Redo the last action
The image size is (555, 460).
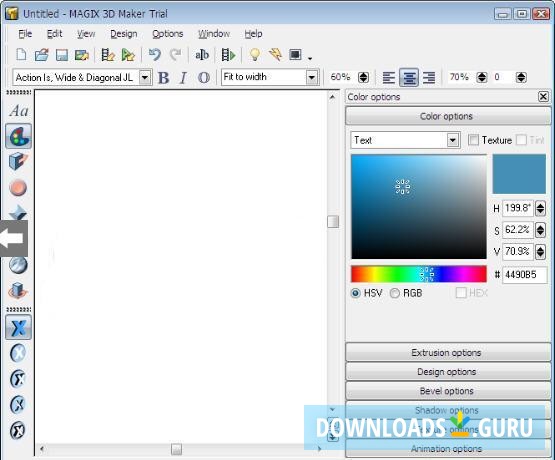point(175,55)
